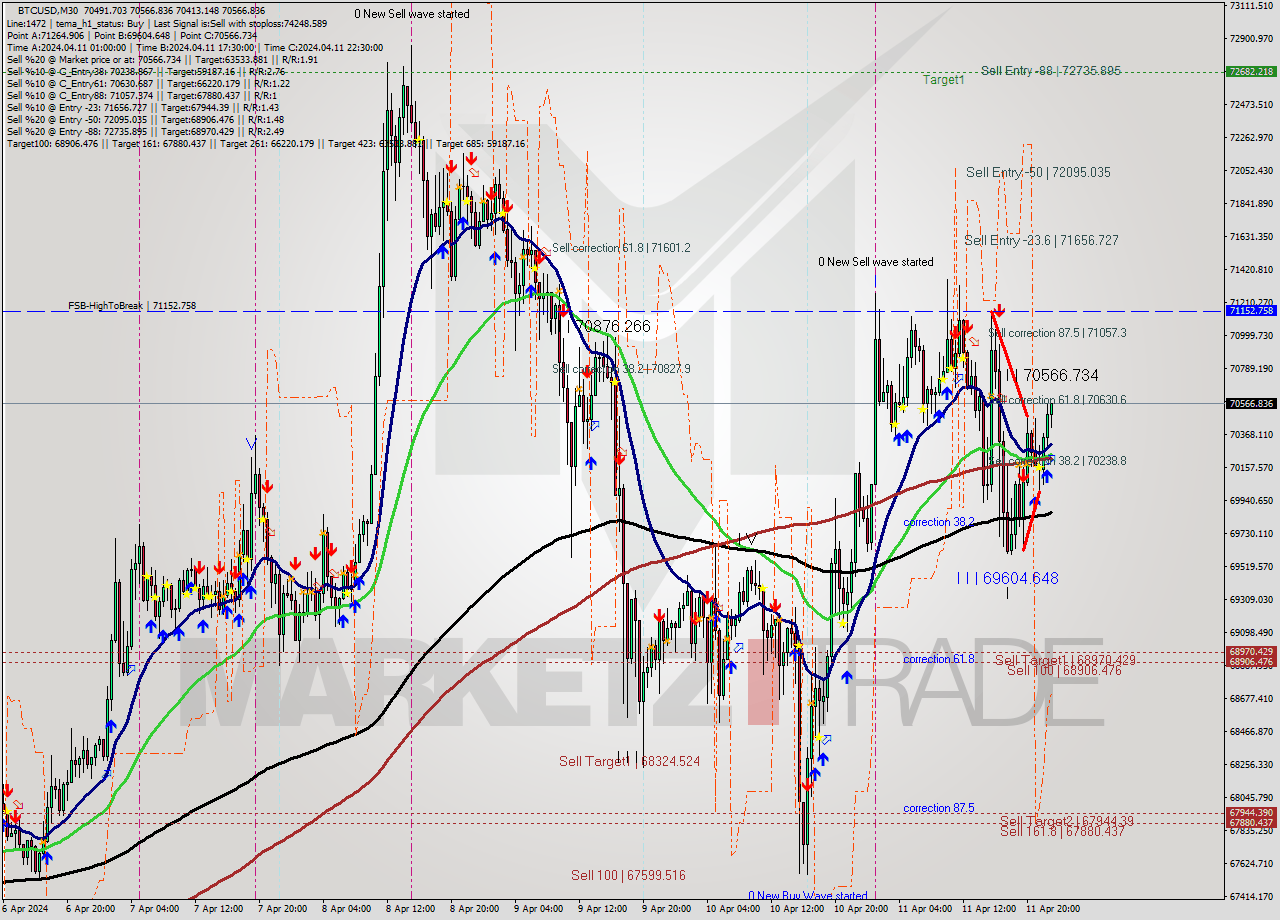Click the black 70566.836 current price tag
The image size is (1280, 920).
point(1251,403)
